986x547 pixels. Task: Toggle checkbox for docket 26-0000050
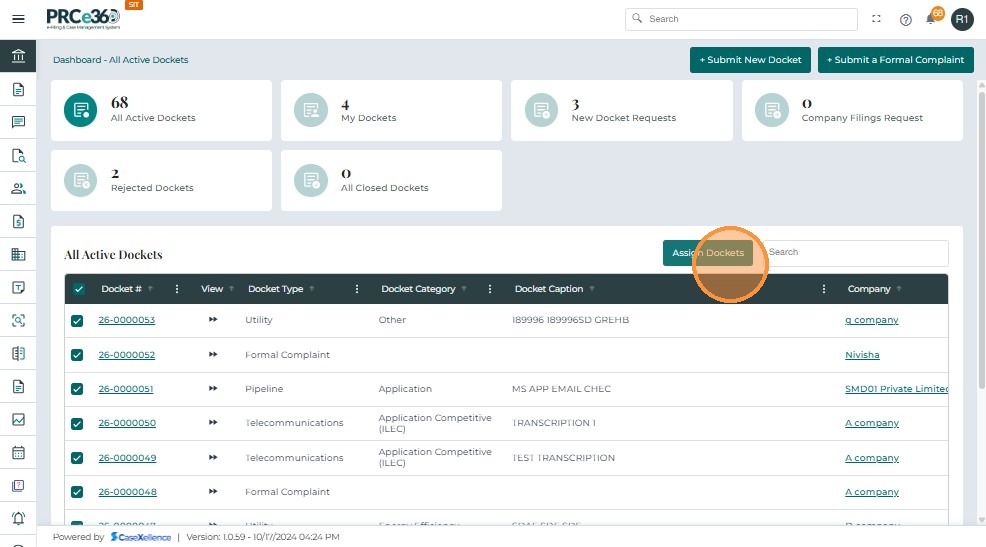coord(78,423)
